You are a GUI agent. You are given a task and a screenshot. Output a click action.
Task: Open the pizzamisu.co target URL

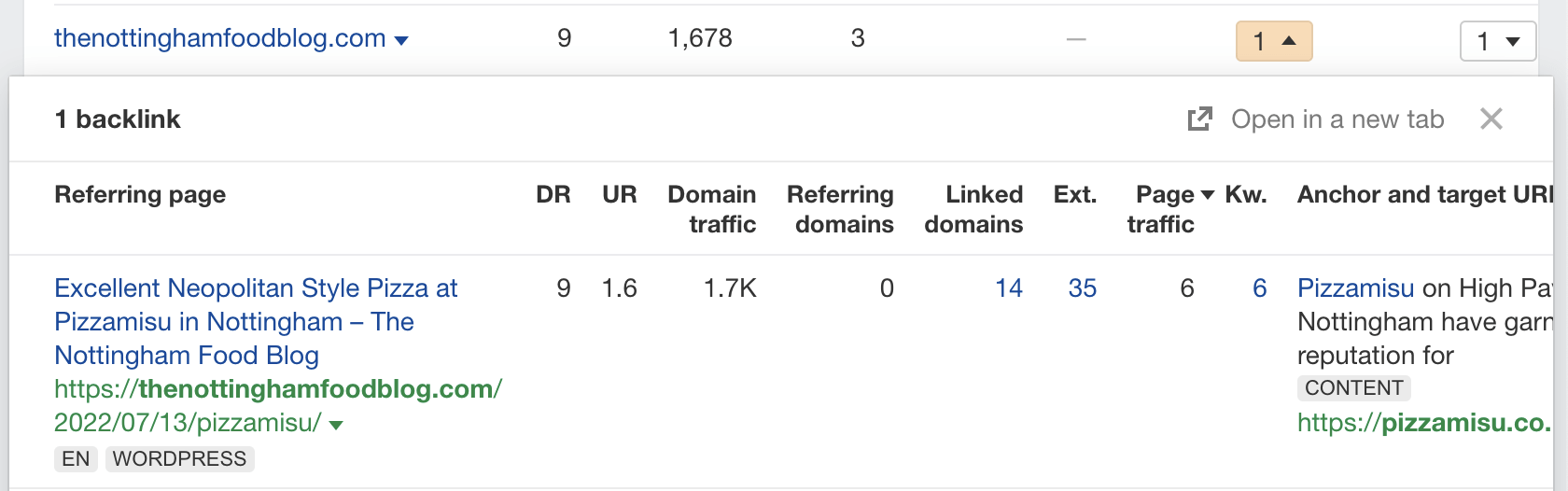pos(1422,423)
